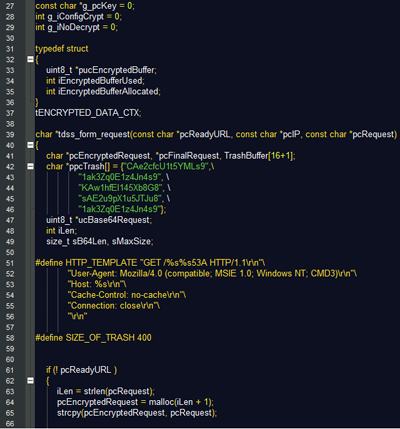Click the "1ak3Zq0E1z4Jn4s9" string on line 46
The height and width of the screenshot is (429, 400).
coord(119,209)
